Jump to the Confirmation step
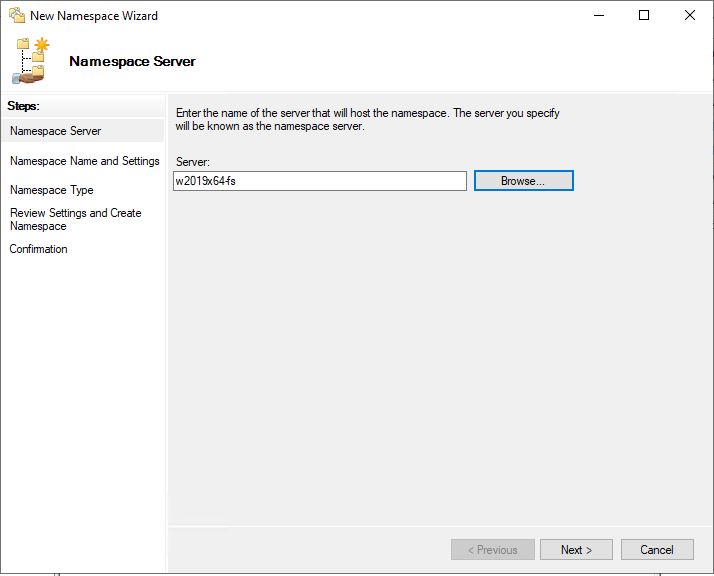The image size is (714, 576). coord(38,249)
